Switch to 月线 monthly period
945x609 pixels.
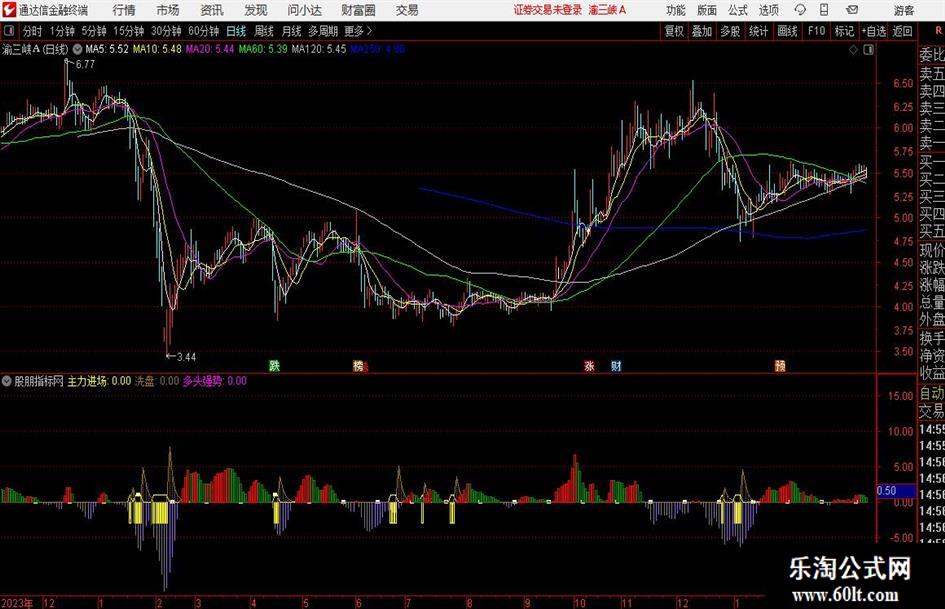point(291,31)
